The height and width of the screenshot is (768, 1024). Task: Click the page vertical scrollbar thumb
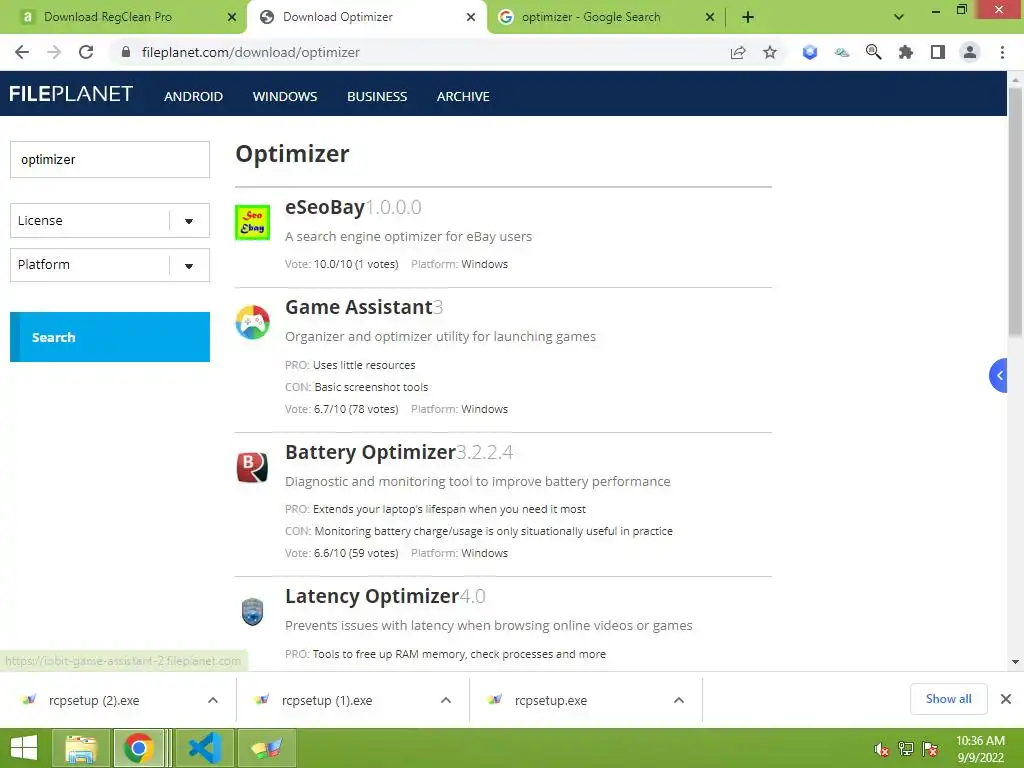pos(1015,212)
